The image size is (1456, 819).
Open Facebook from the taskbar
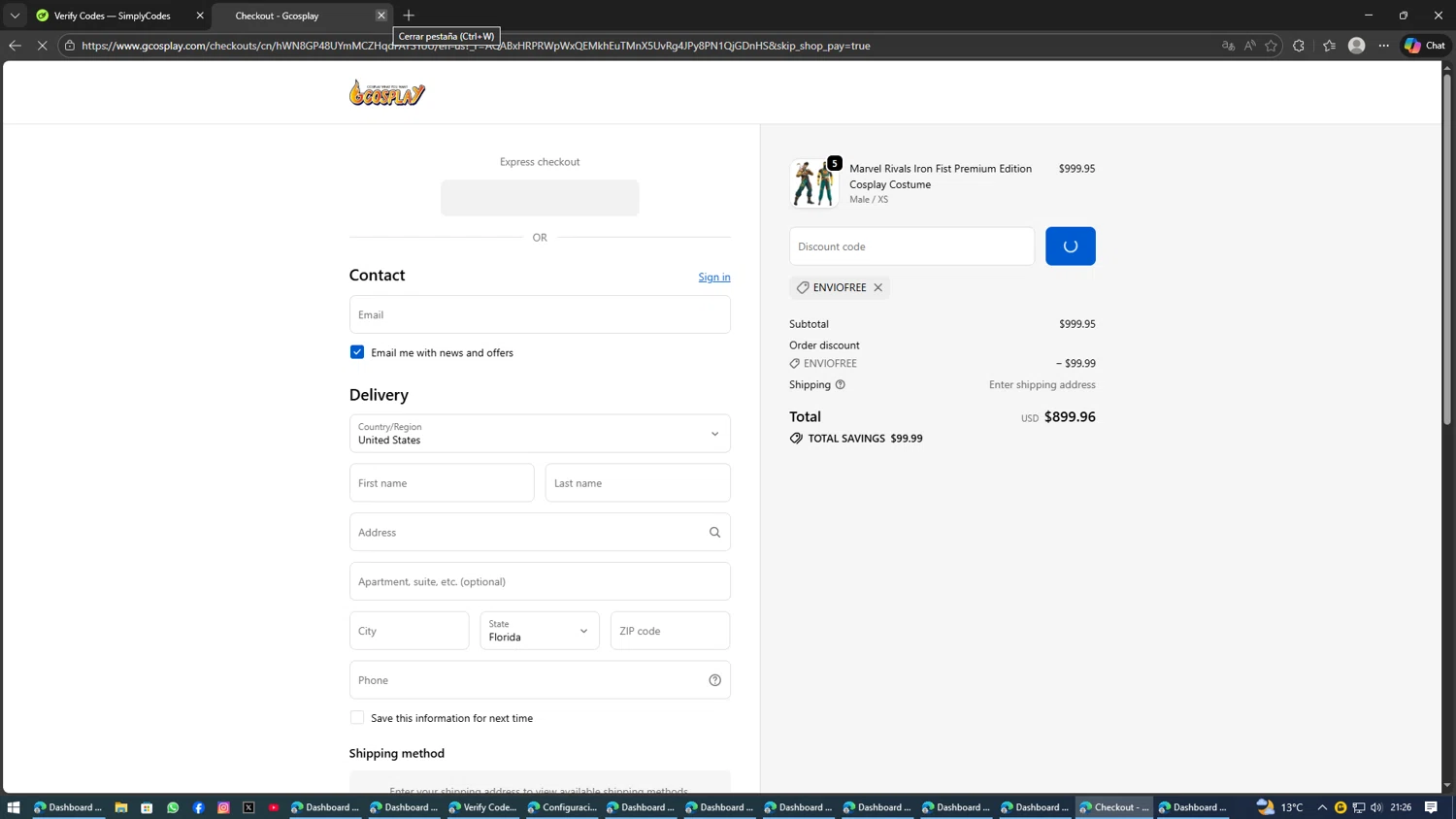pyautogui.click(x=198, y=807)
